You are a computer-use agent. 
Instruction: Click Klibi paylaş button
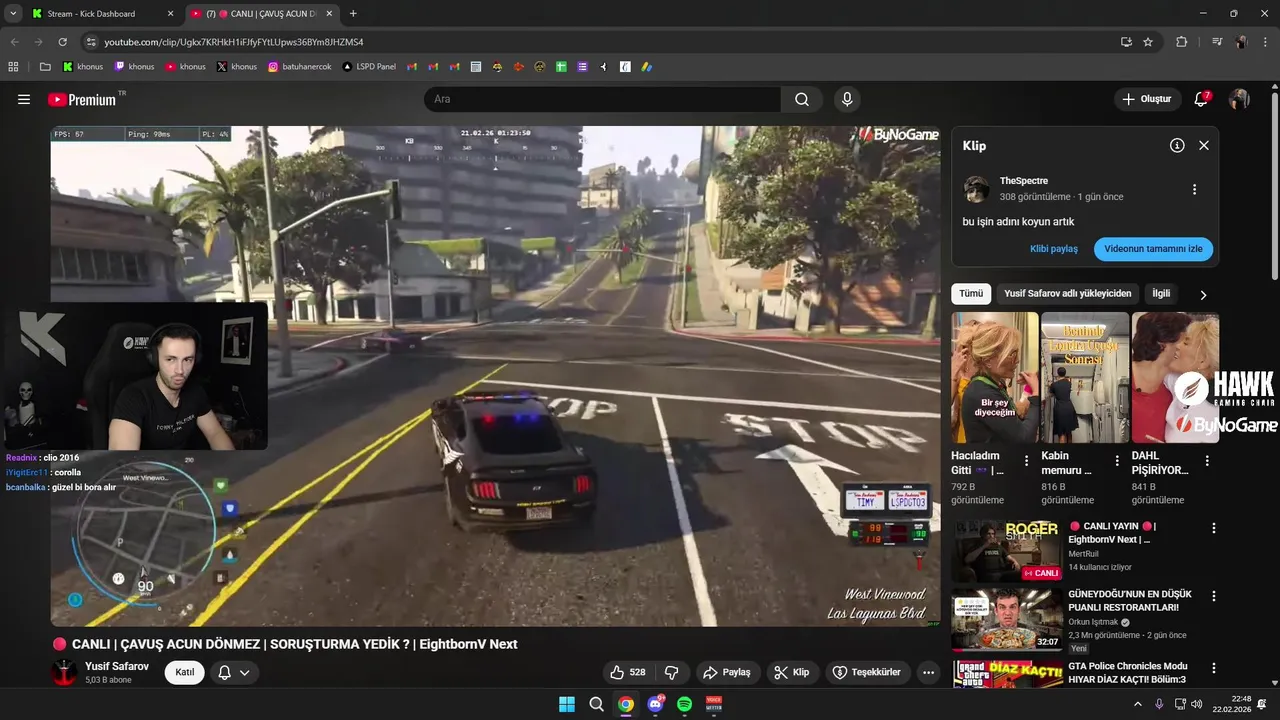click(x=1054, y=249)
